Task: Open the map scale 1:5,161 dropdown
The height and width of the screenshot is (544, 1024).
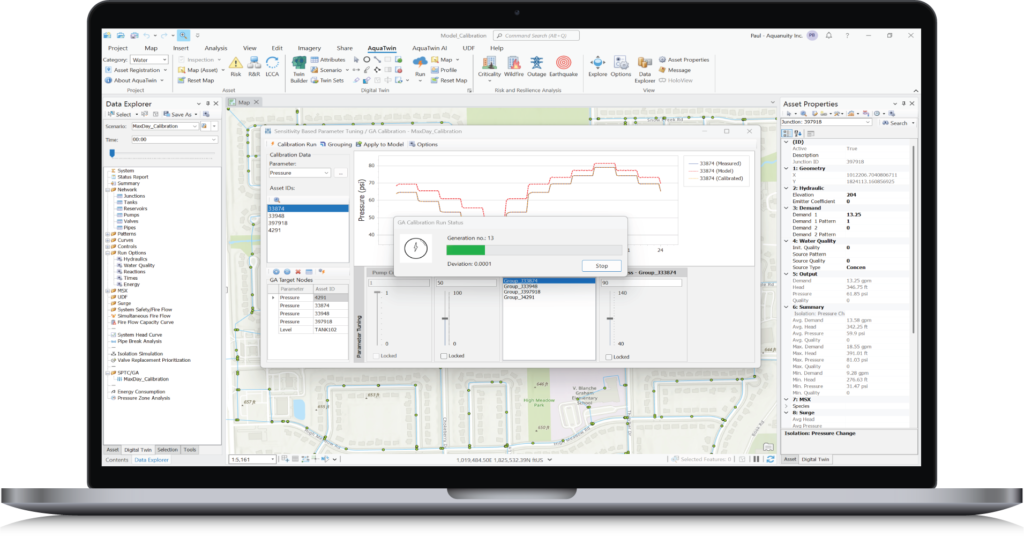Action: pos(252,459)
